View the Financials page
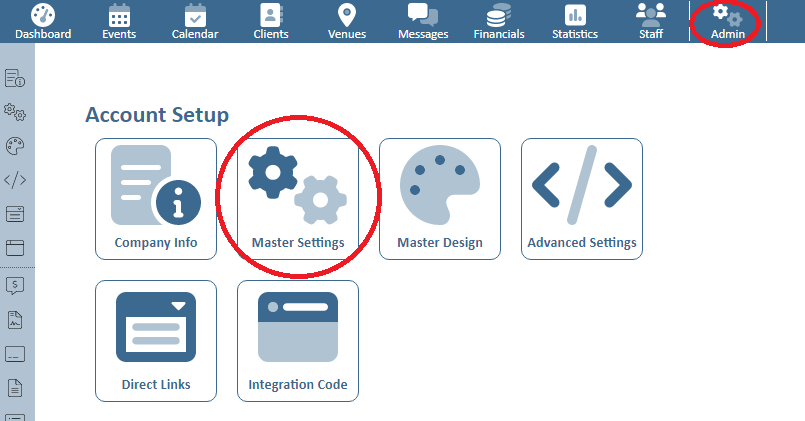Screen dimensions: 805x421 pyautogui.click(x=499, y=21)
